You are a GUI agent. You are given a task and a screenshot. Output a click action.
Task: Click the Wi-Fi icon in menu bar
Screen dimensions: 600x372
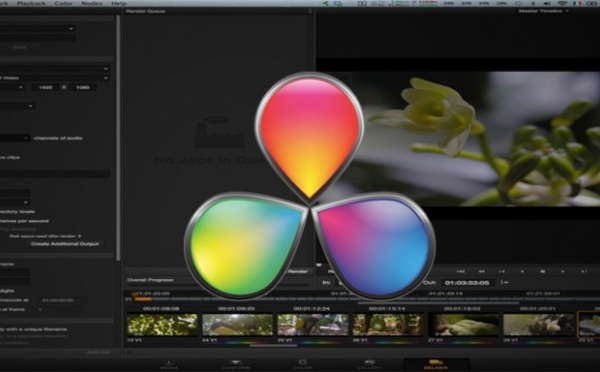pyautogui.click(x=562, y=3)
